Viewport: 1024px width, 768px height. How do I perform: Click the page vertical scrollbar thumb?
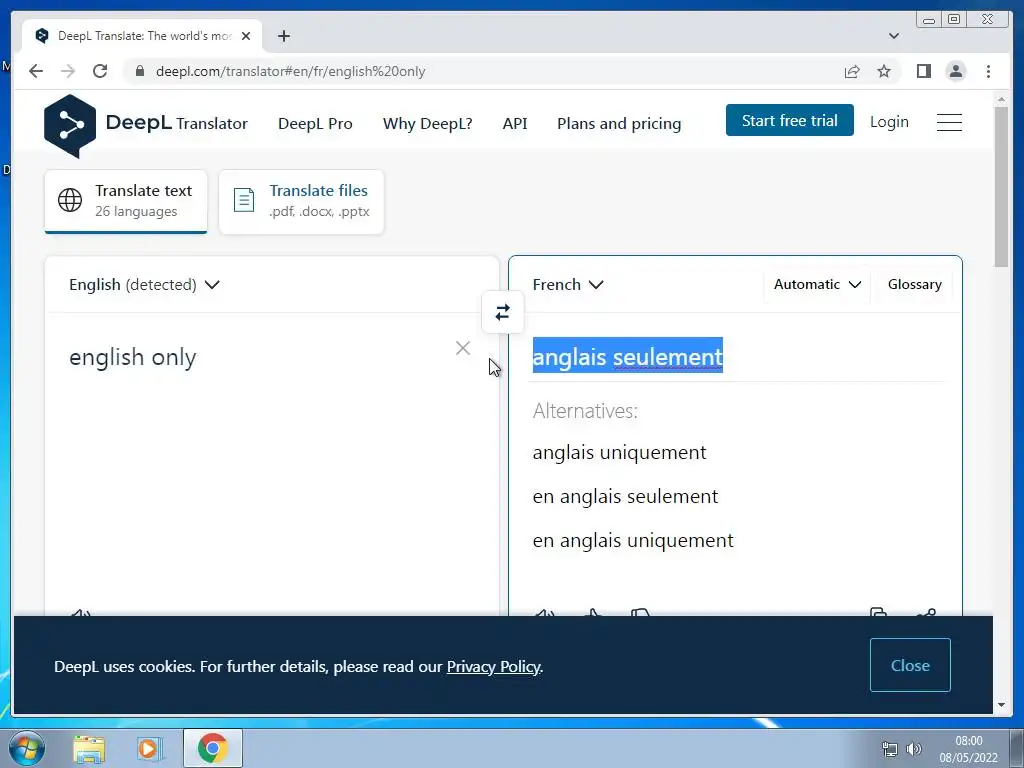pos(1001,186)
